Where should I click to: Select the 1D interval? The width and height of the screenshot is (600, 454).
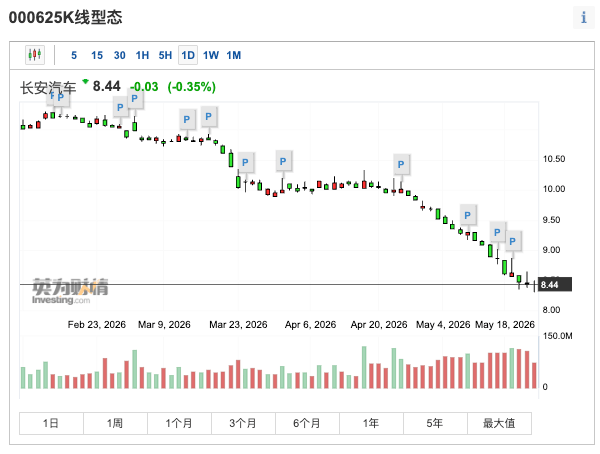pyautogui.click(x=188, y=56)
